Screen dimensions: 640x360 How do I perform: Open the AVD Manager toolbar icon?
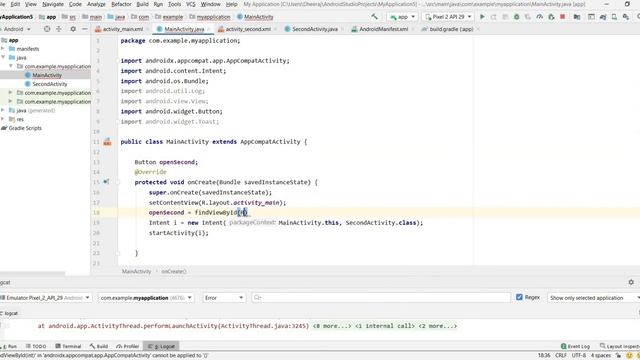point(614,17)
